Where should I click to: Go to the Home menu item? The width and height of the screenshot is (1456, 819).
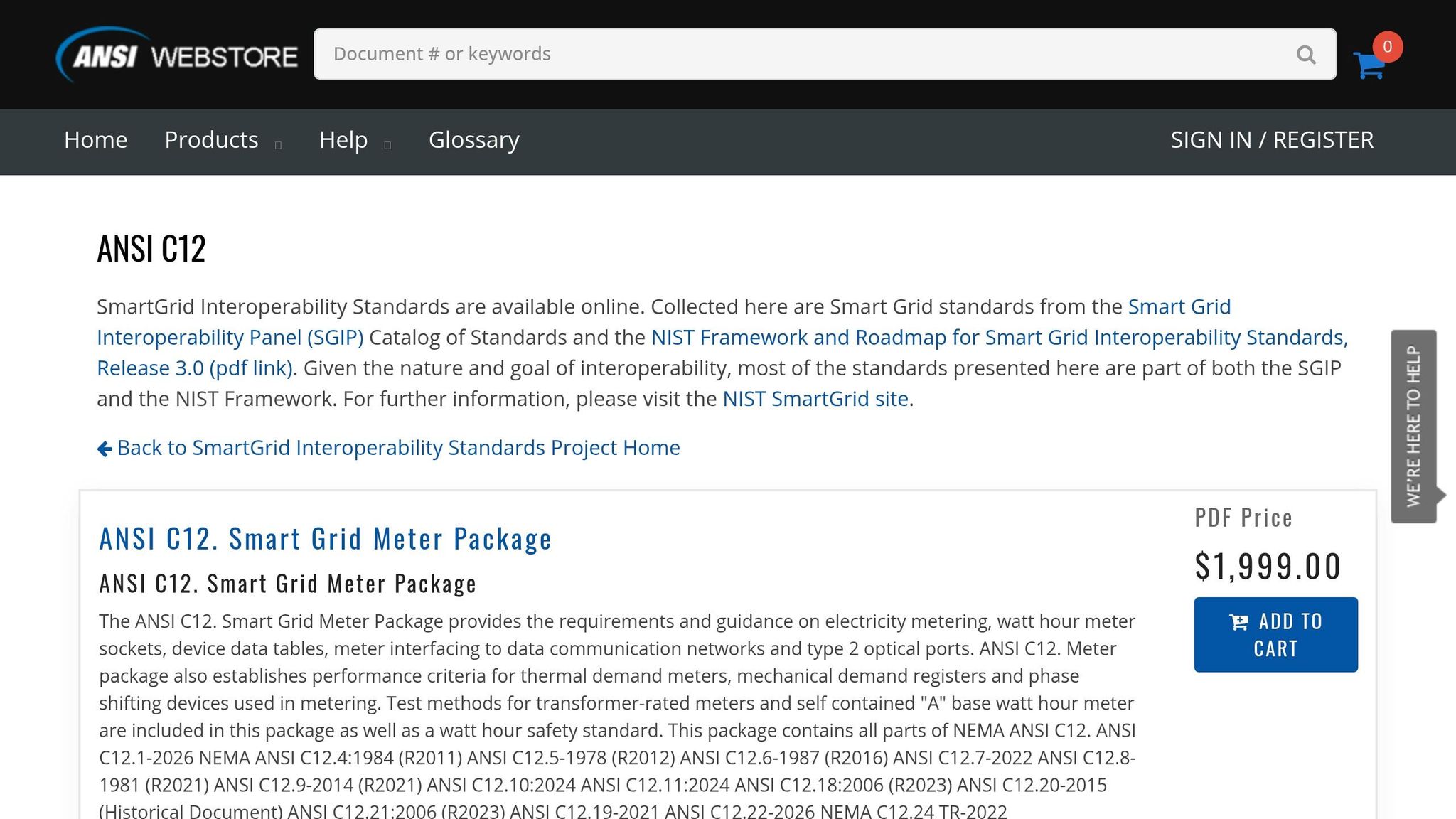95,140
